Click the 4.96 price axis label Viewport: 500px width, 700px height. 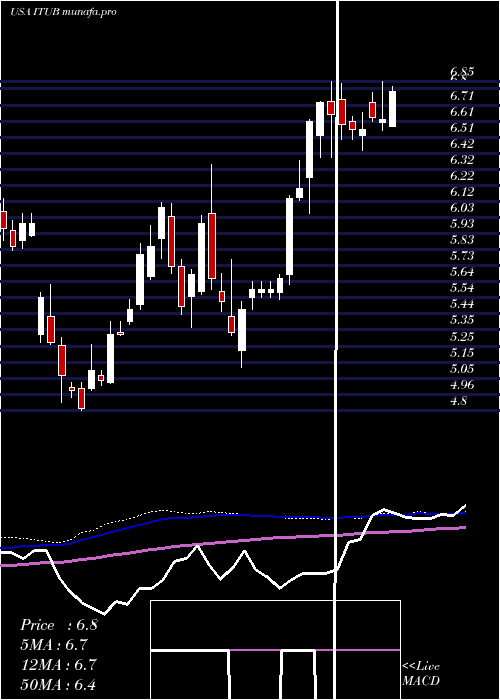tap(462, 385)
